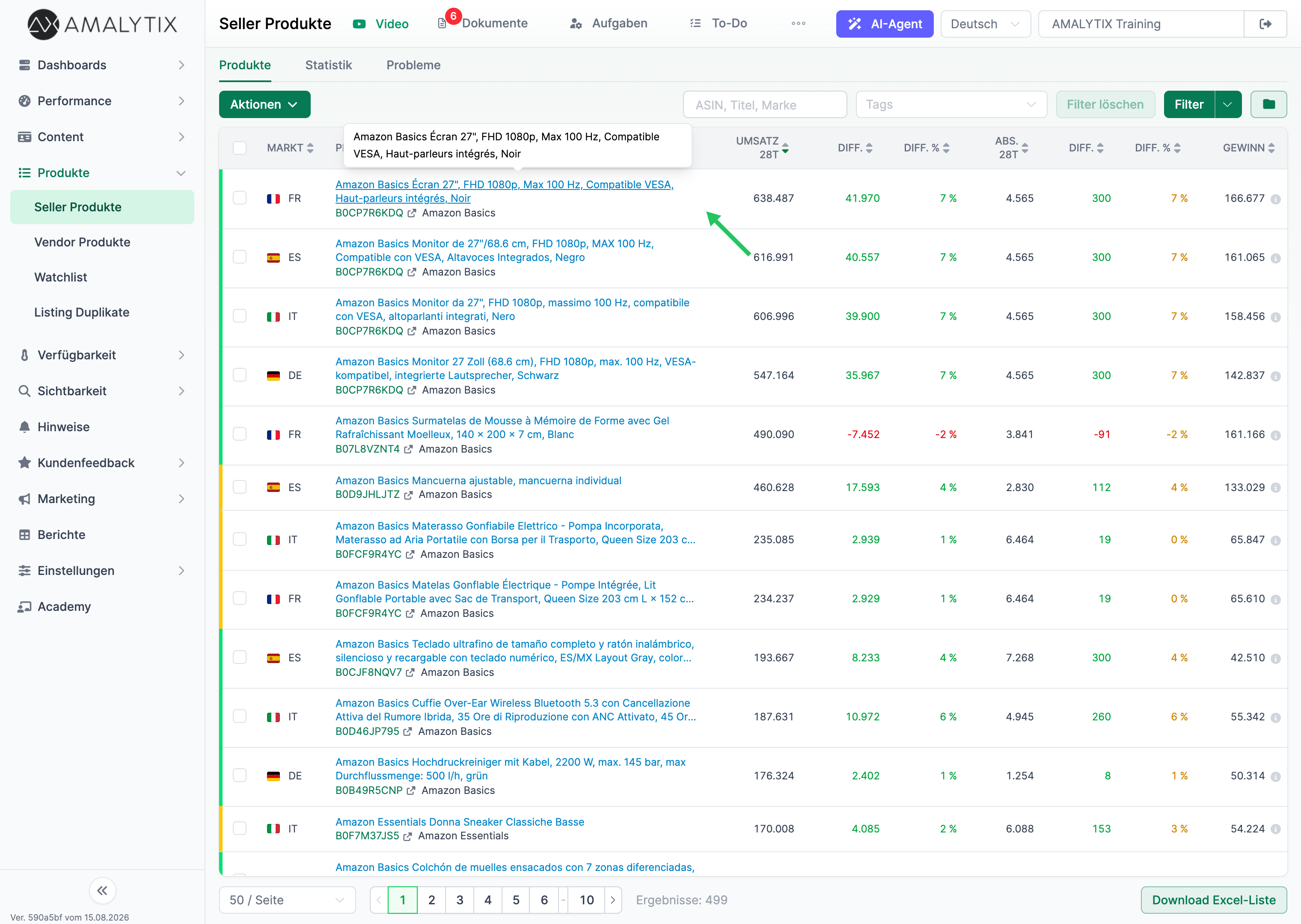Collapse the sidebar with double-chevron icon
Screen dimensions: 1301x924
click(102, 891)
